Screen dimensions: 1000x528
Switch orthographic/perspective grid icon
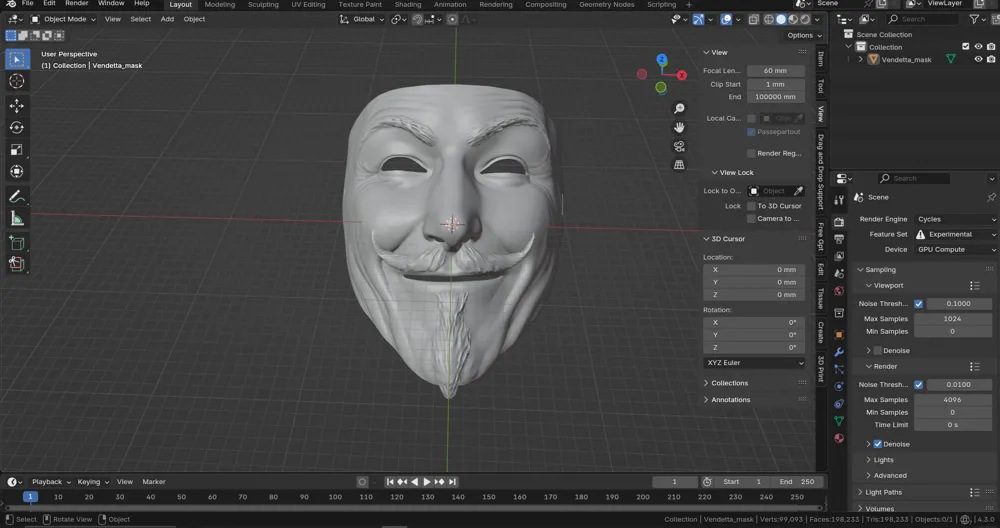click(679, 165)
